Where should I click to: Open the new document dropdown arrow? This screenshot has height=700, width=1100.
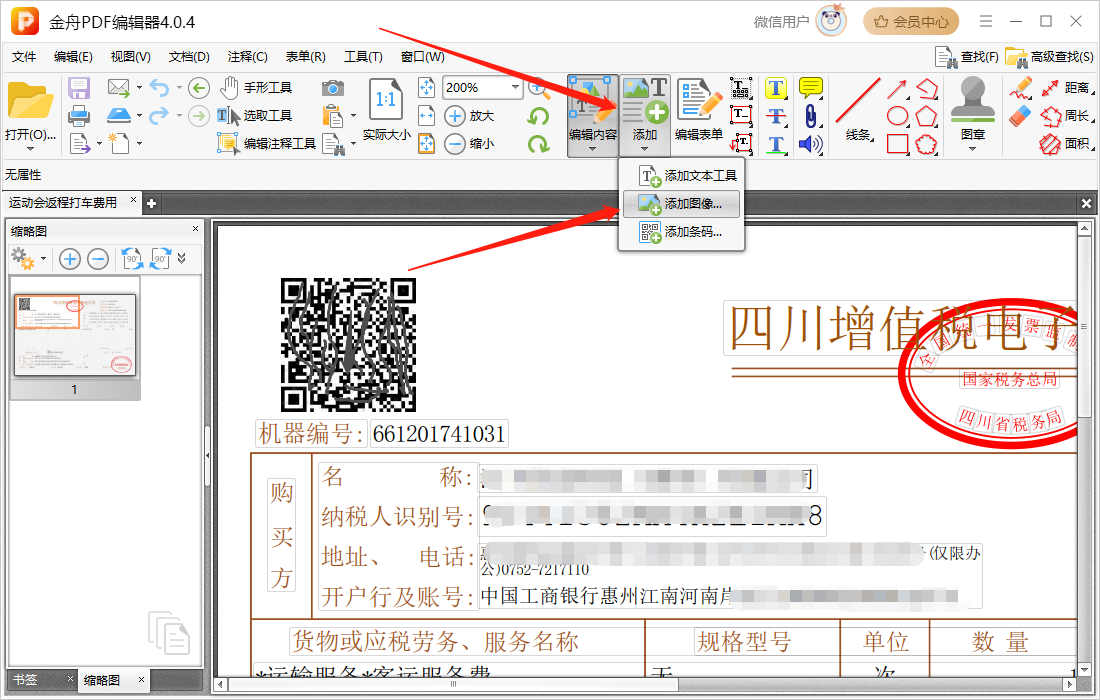click(x=140, y=144)
